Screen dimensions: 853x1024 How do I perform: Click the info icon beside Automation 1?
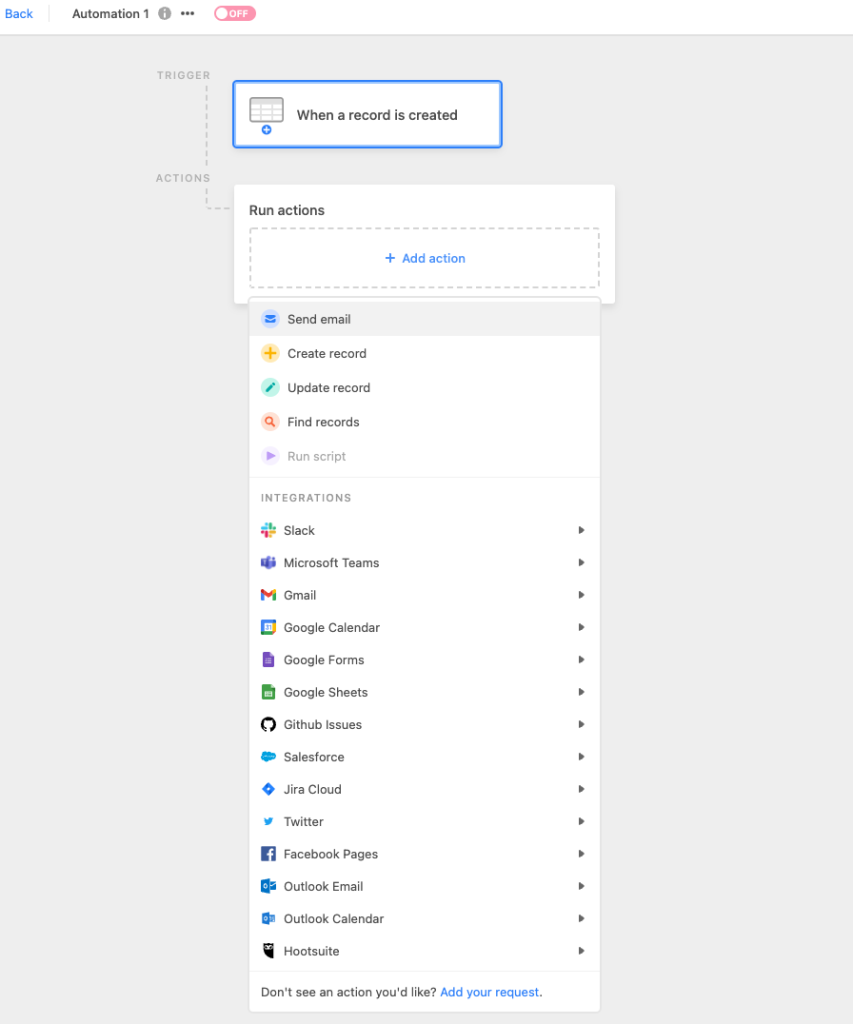pyautogui.click(x=165, y=14)
